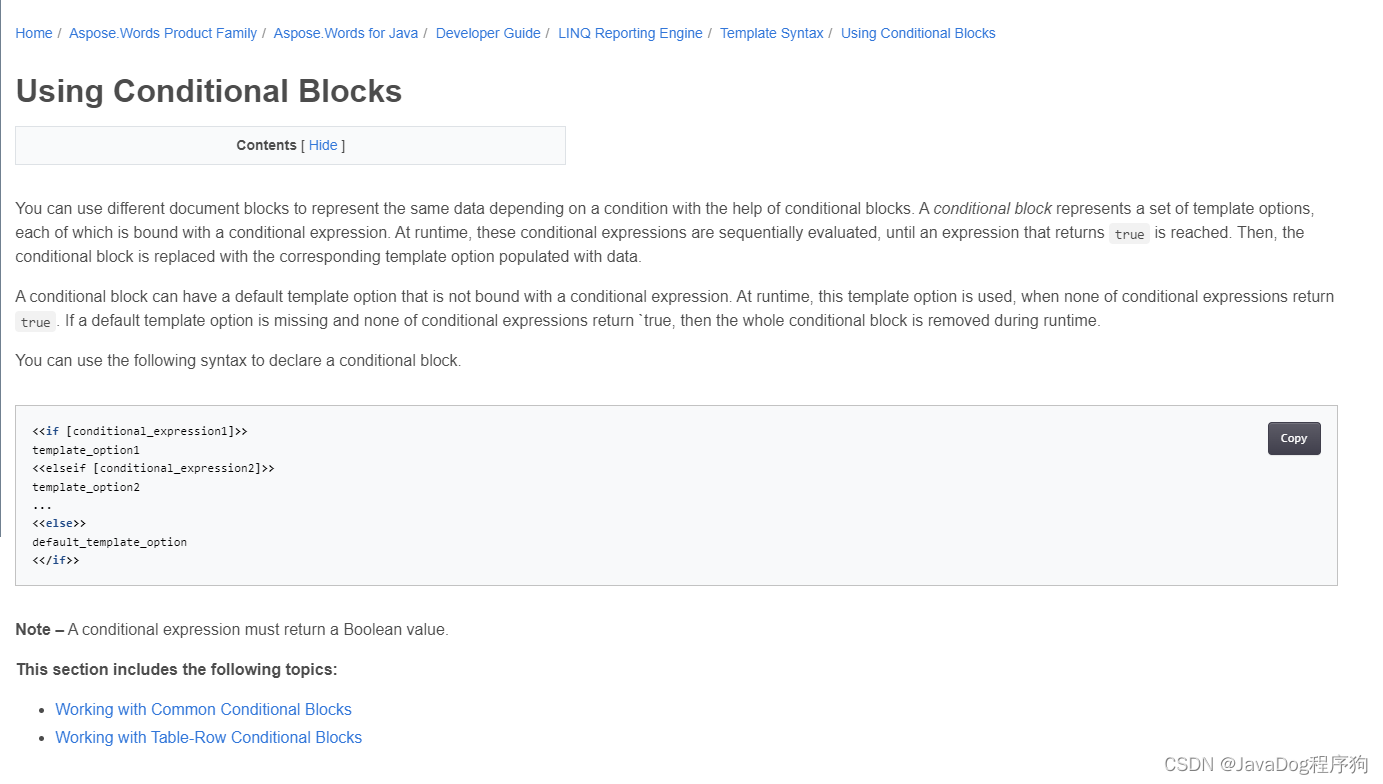
Task: Click the <<else>> code line
Action: coord(59,523)
